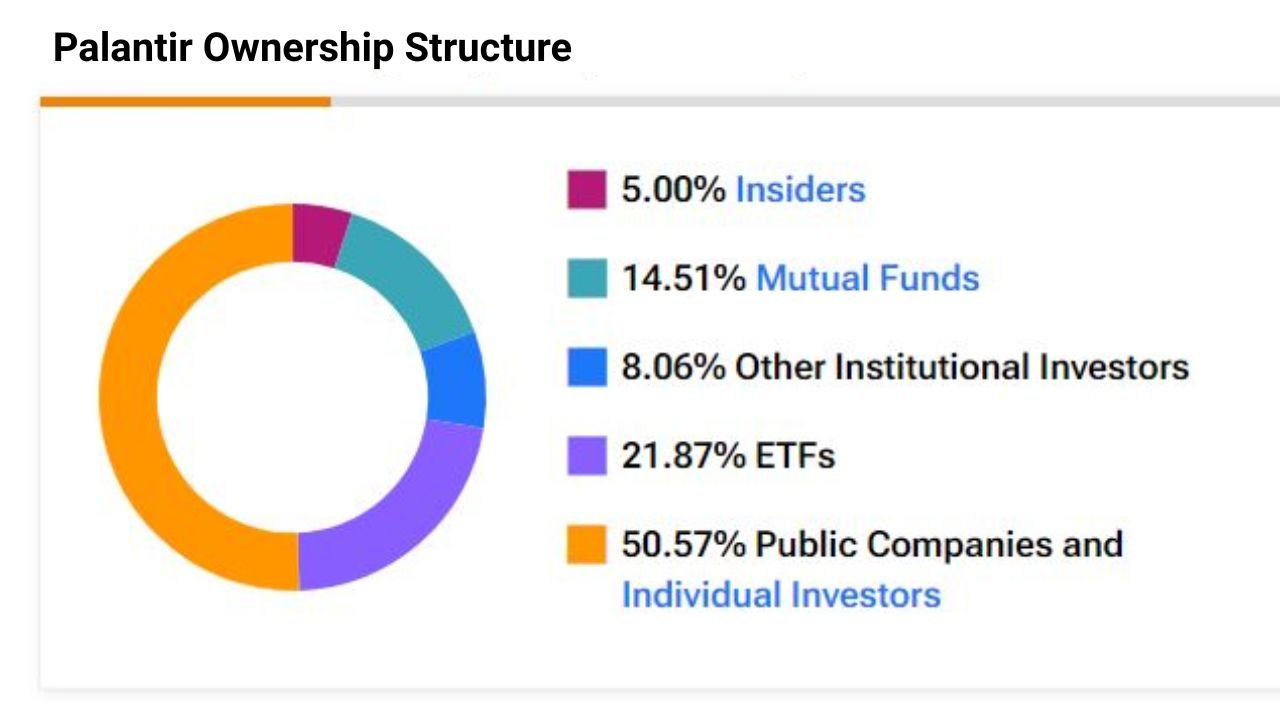Click the Other Institutional Investors label
This screenshot has height=720, width=1280.
point(961,367)
